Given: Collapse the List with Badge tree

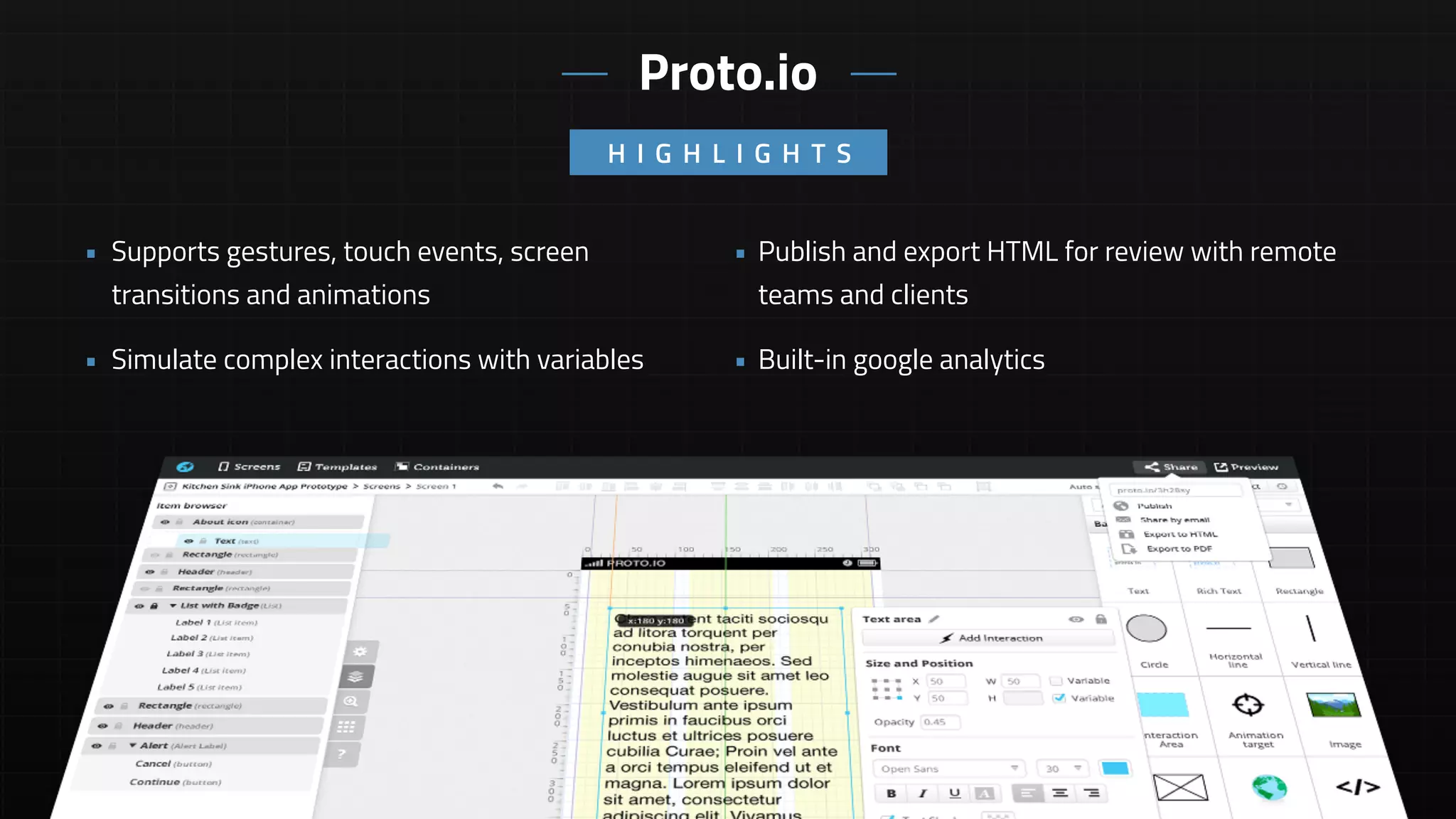Looking at the screenshot, I should (x=173, y=606).
